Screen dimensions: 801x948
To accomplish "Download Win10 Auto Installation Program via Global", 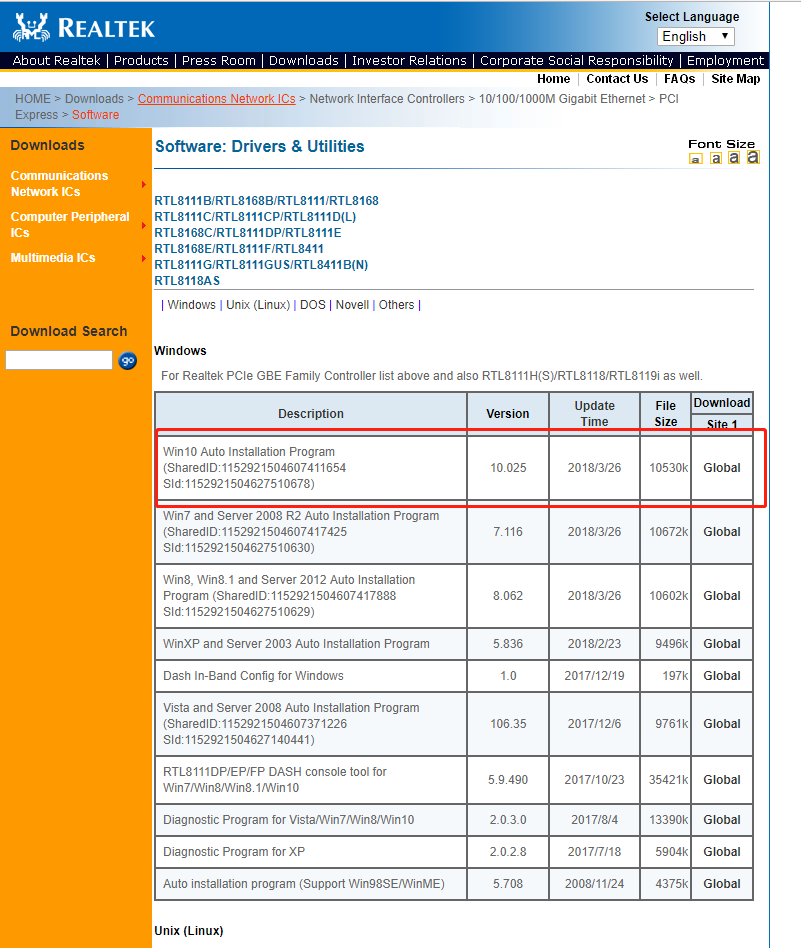I will pyautogui.click(x=721, y=468).
